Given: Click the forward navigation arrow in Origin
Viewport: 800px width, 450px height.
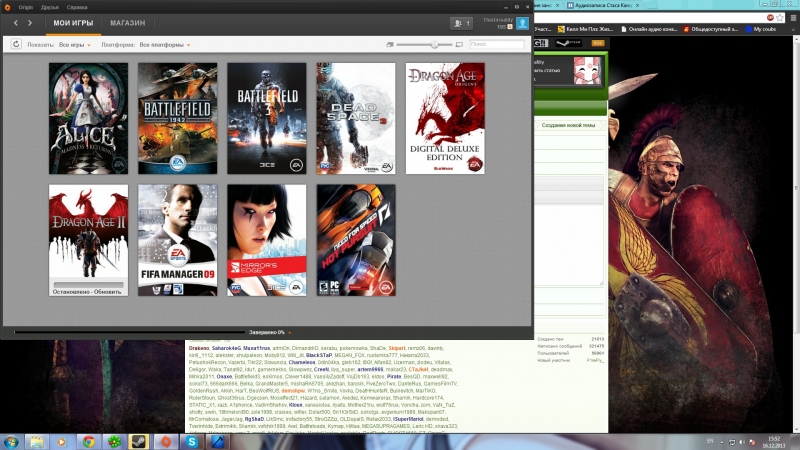Looking at the screenshot, I should (x=30, y=22).
